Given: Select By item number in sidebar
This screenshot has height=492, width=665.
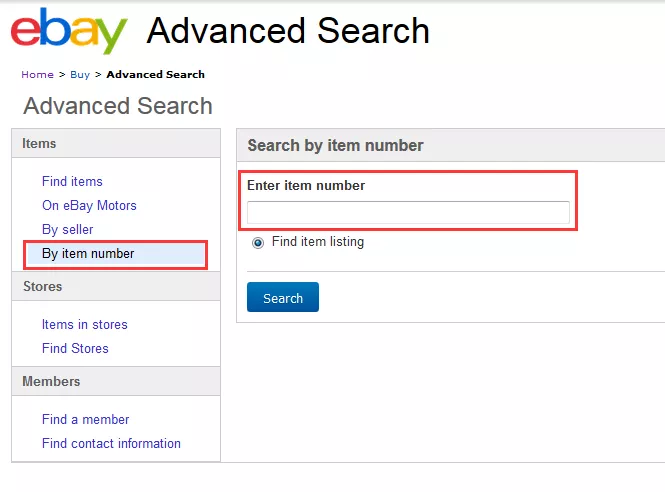Looking at the screenshot, I should pos(88,254).
